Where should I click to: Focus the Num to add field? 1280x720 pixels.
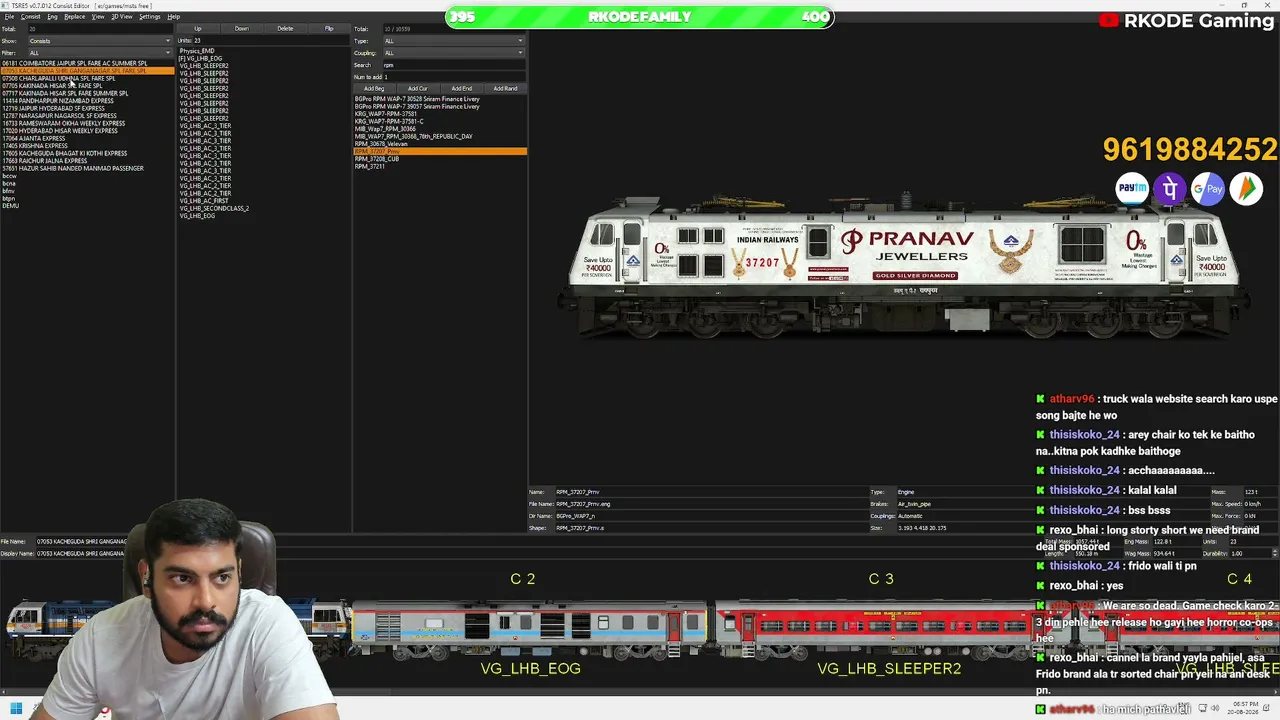click(x=454, y=77)
